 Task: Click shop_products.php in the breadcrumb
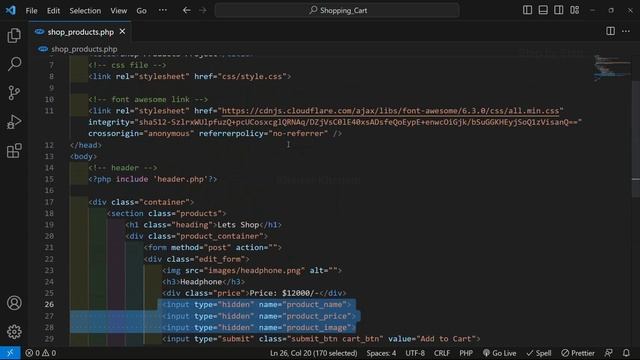pos(84,49)
